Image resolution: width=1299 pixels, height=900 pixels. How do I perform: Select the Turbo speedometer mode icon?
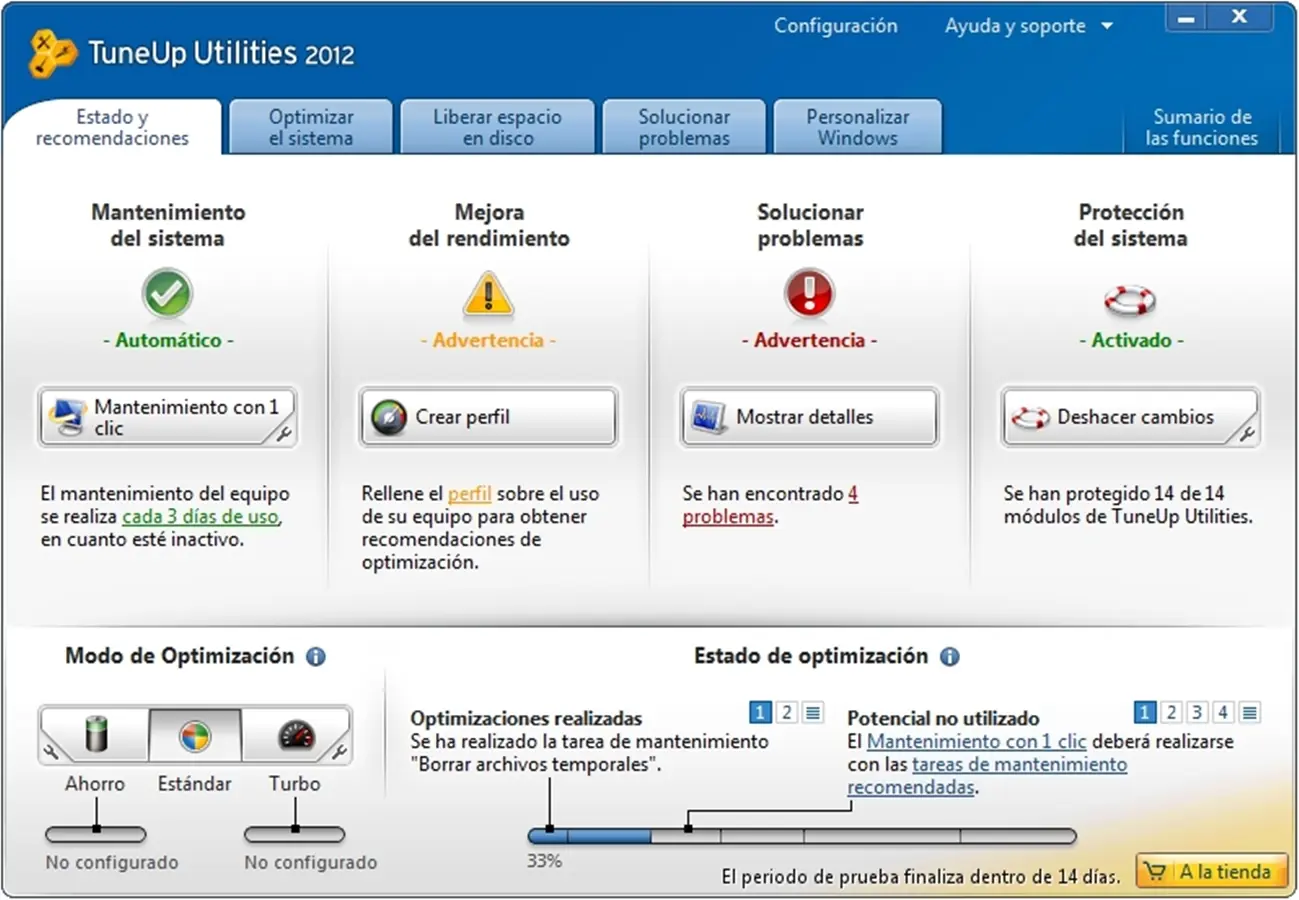click(293, 735)
